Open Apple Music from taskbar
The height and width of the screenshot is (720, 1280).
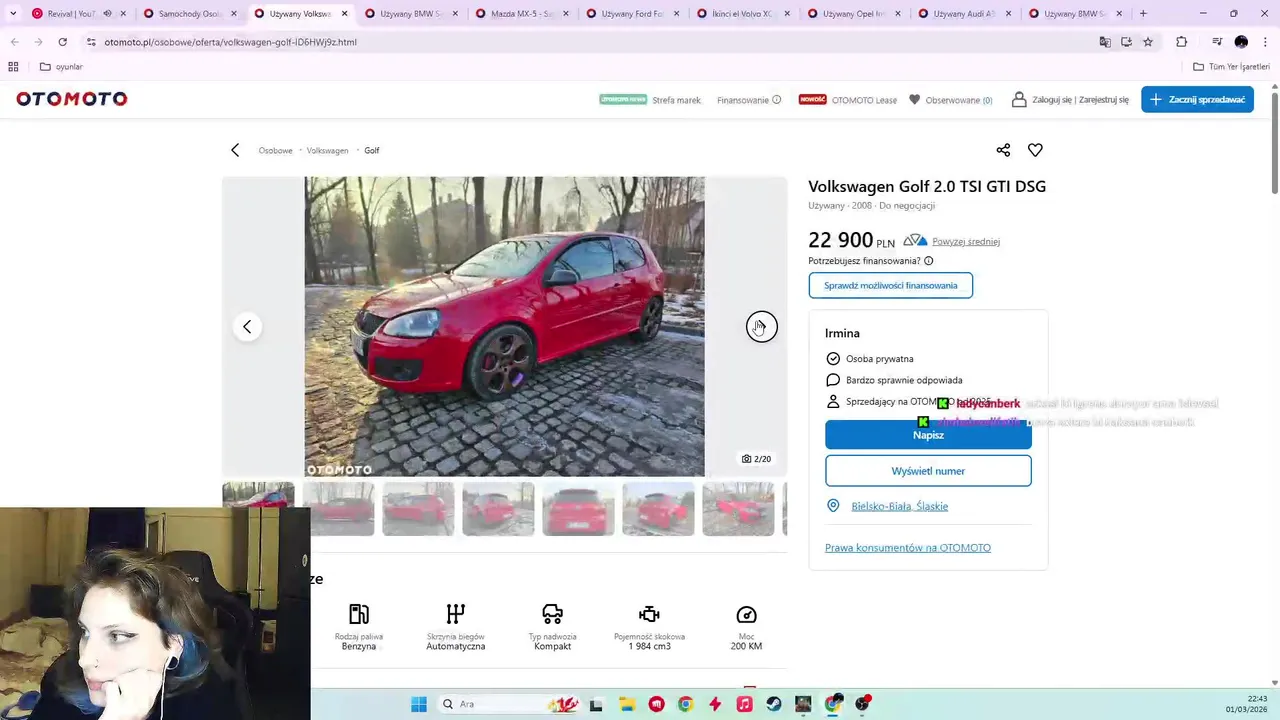[744, 704]
